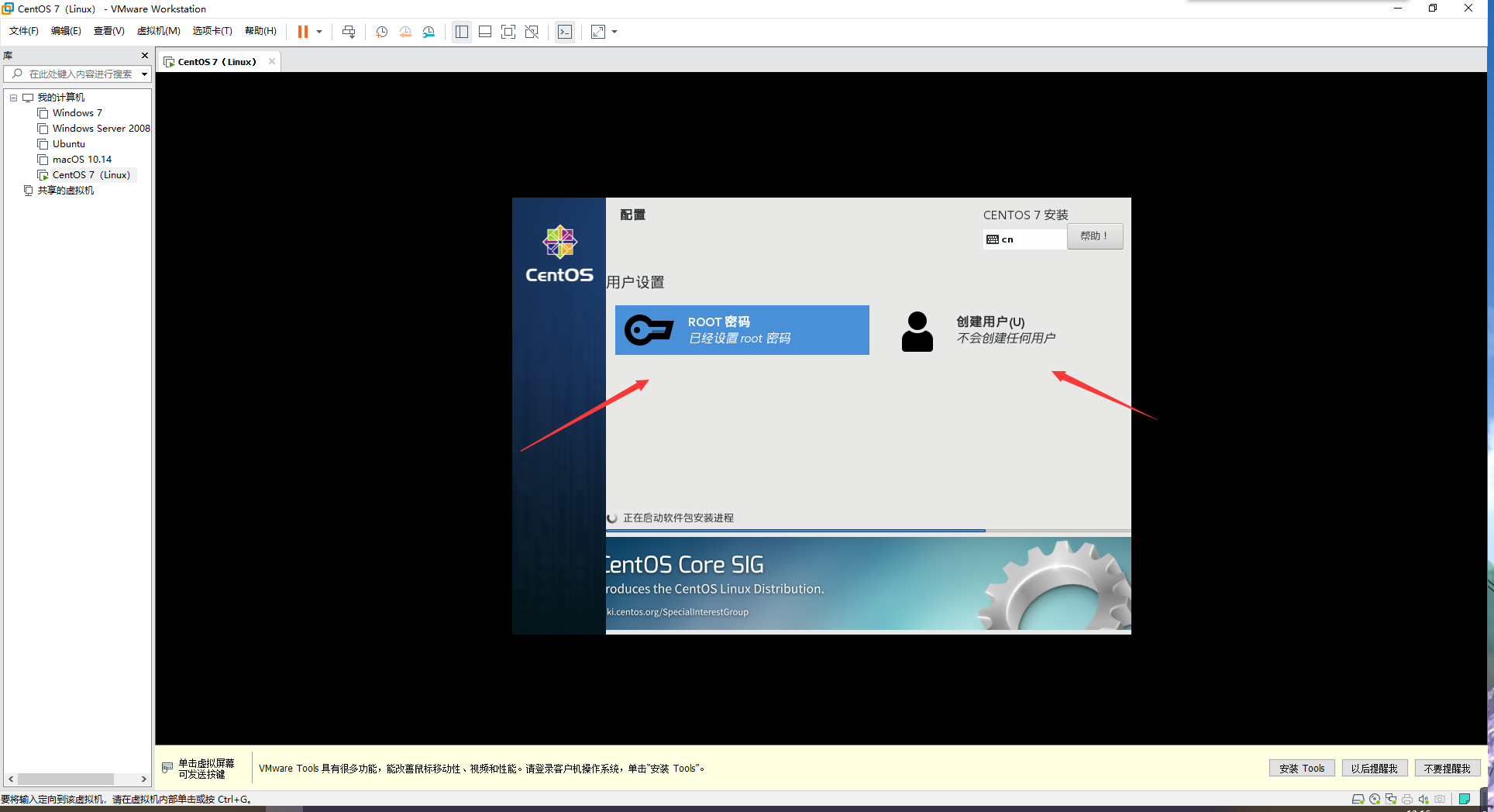Screen dimensions: 1494x812
Task: Click the create user silhouette icon
Action: coord(917,332)
